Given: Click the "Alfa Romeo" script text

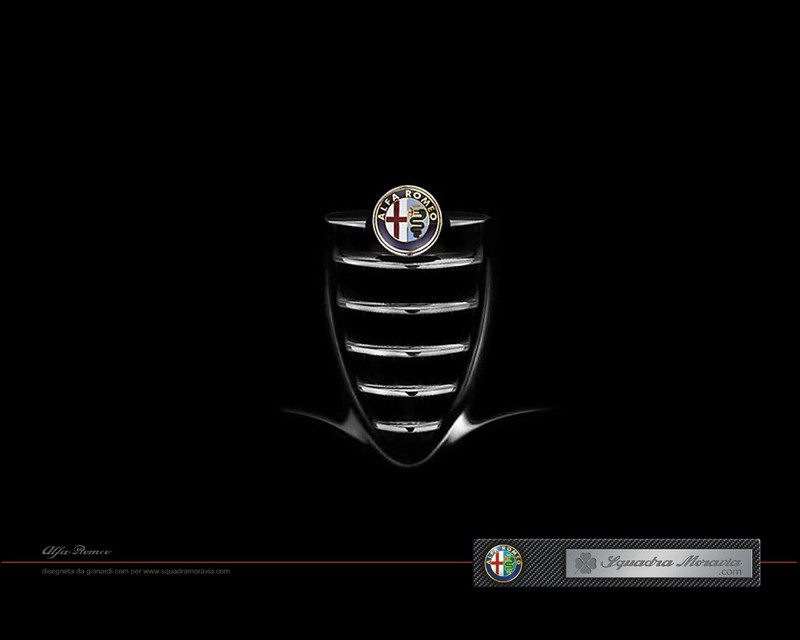Looking at the screenshot, I should pos(77,551).
